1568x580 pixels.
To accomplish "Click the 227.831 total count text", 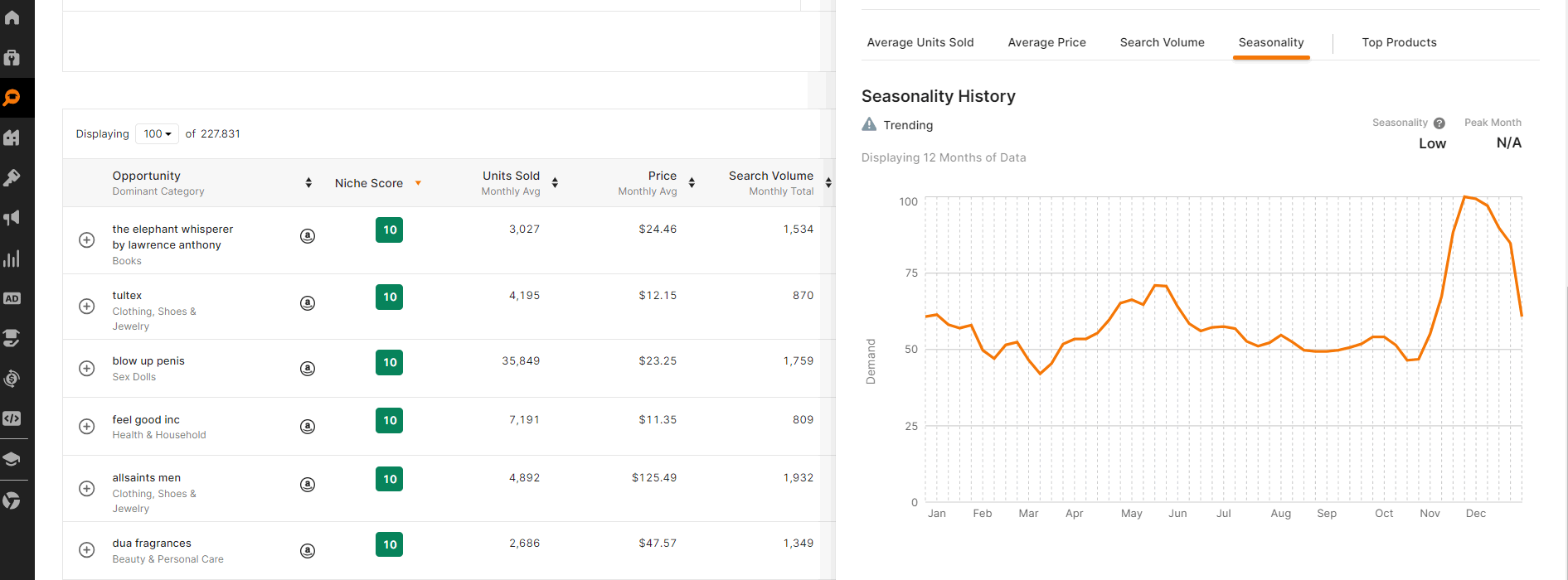I will [221, 133].
